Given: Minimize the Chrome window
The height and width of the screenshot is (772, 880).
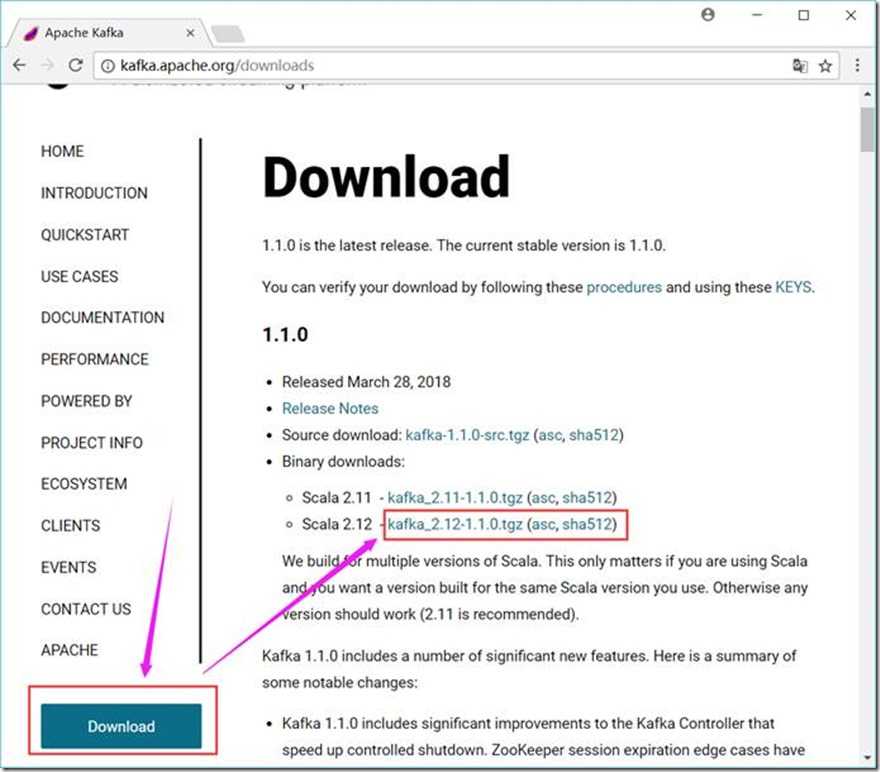Looking at the screenshot, I should [757, 15].
